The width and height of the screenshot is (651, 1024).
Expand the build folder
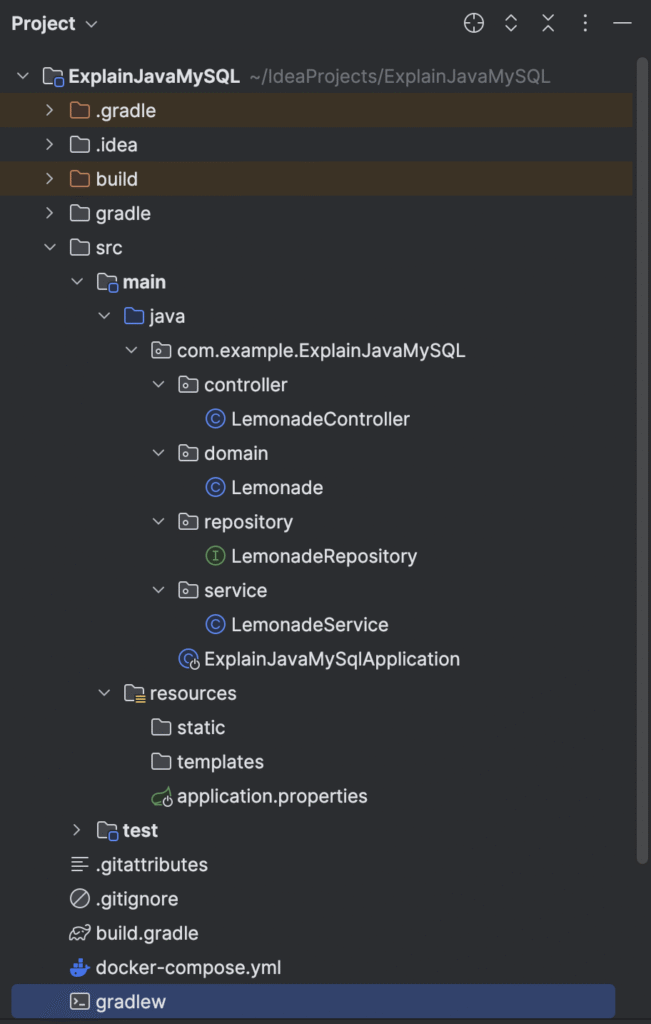click(50, 179)
